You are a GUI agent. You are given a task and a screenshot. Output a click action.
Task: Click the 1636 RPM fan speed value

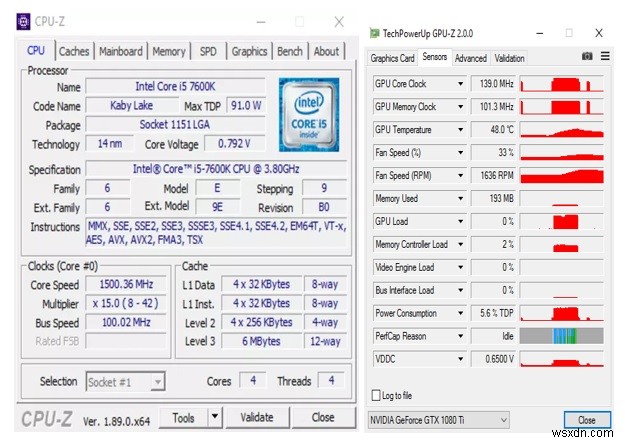493,175
